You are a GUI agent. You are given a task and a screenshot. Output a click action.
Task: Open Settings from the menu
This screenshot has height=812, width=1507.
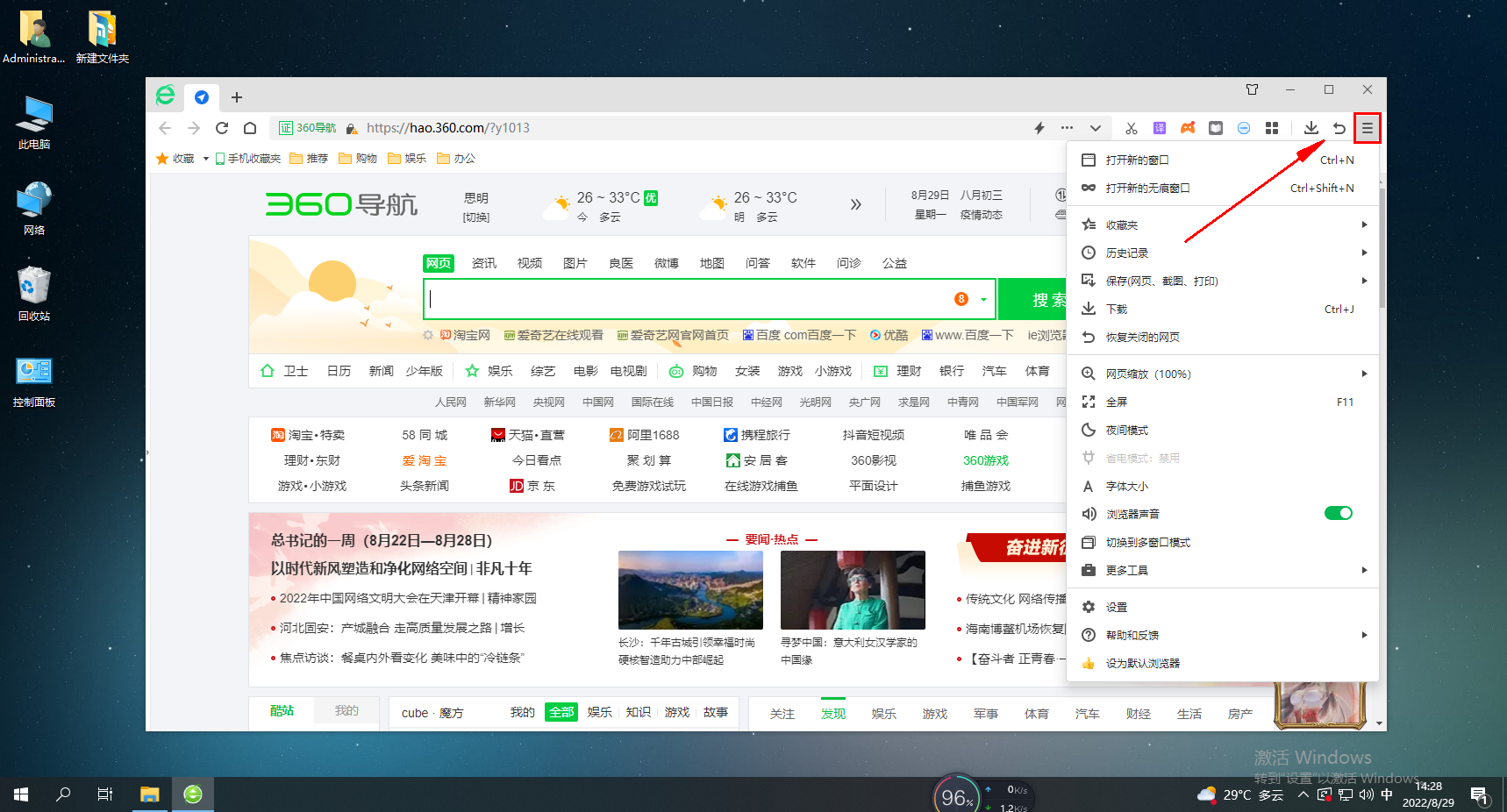tap(1223, 607)
